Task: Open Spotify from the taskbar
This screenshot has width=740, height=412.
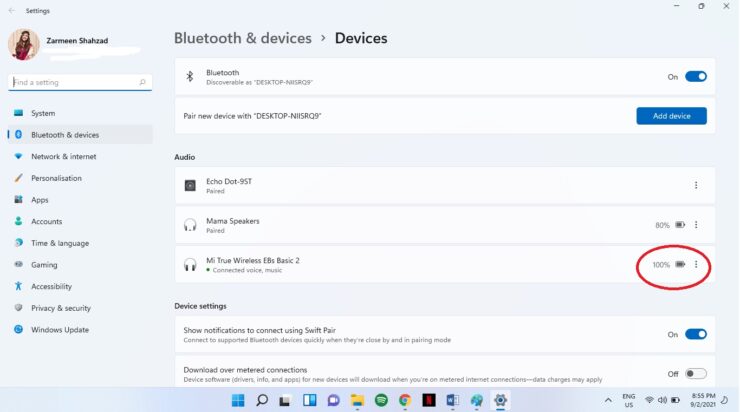Action: (x=381, y=400)
